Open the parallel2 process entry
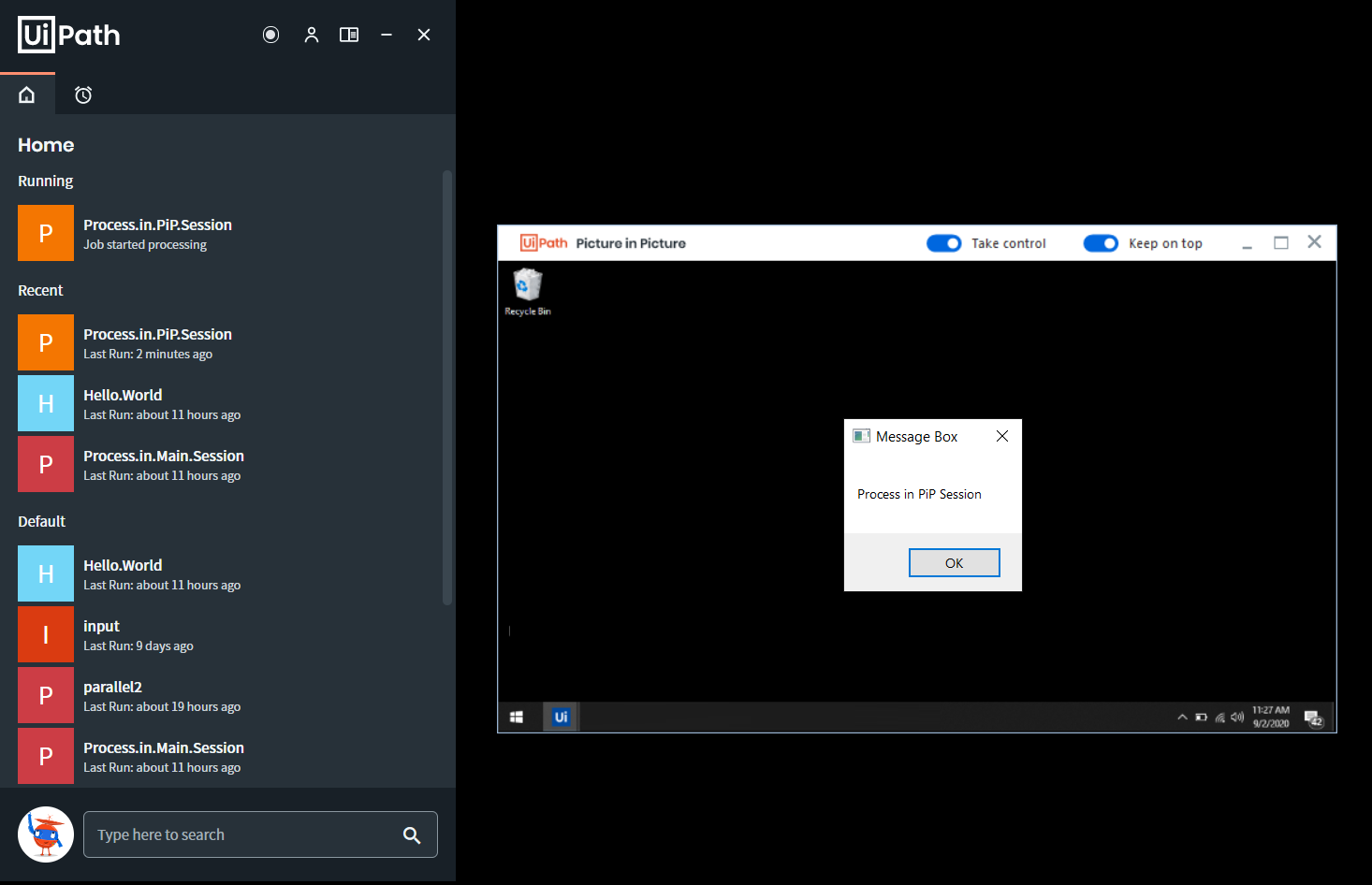1372x885 pixels. point(162,696)
